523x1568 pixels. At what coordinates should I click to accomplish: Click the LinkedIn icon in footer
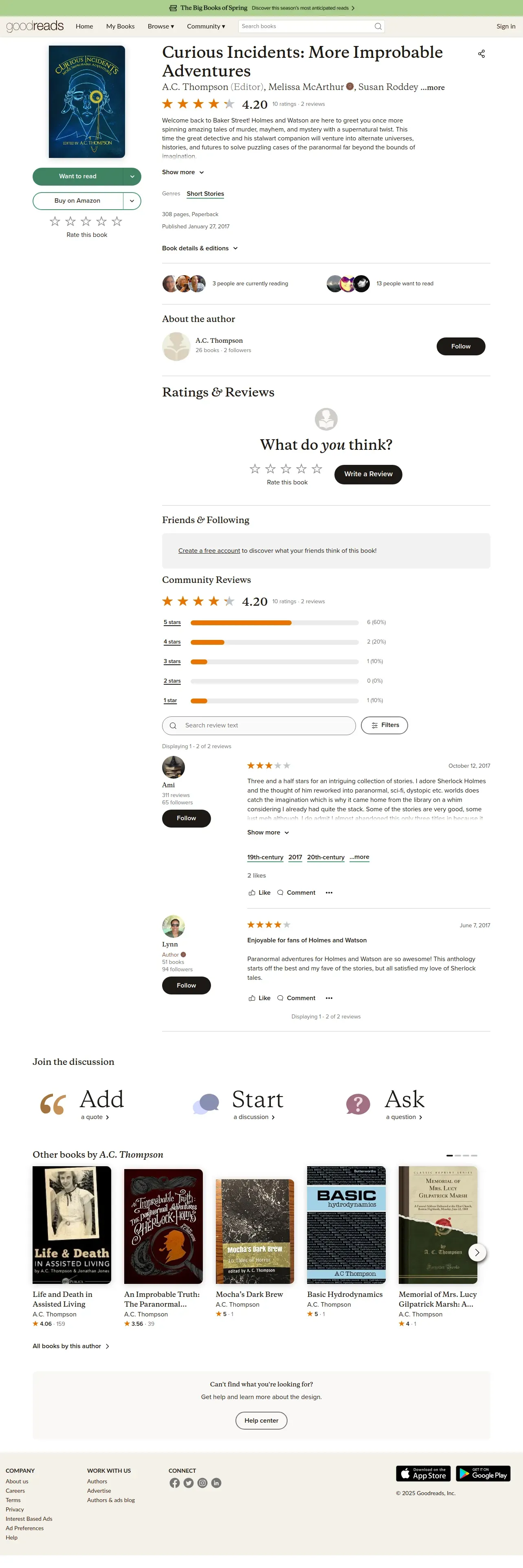[x=216, y=1483]
